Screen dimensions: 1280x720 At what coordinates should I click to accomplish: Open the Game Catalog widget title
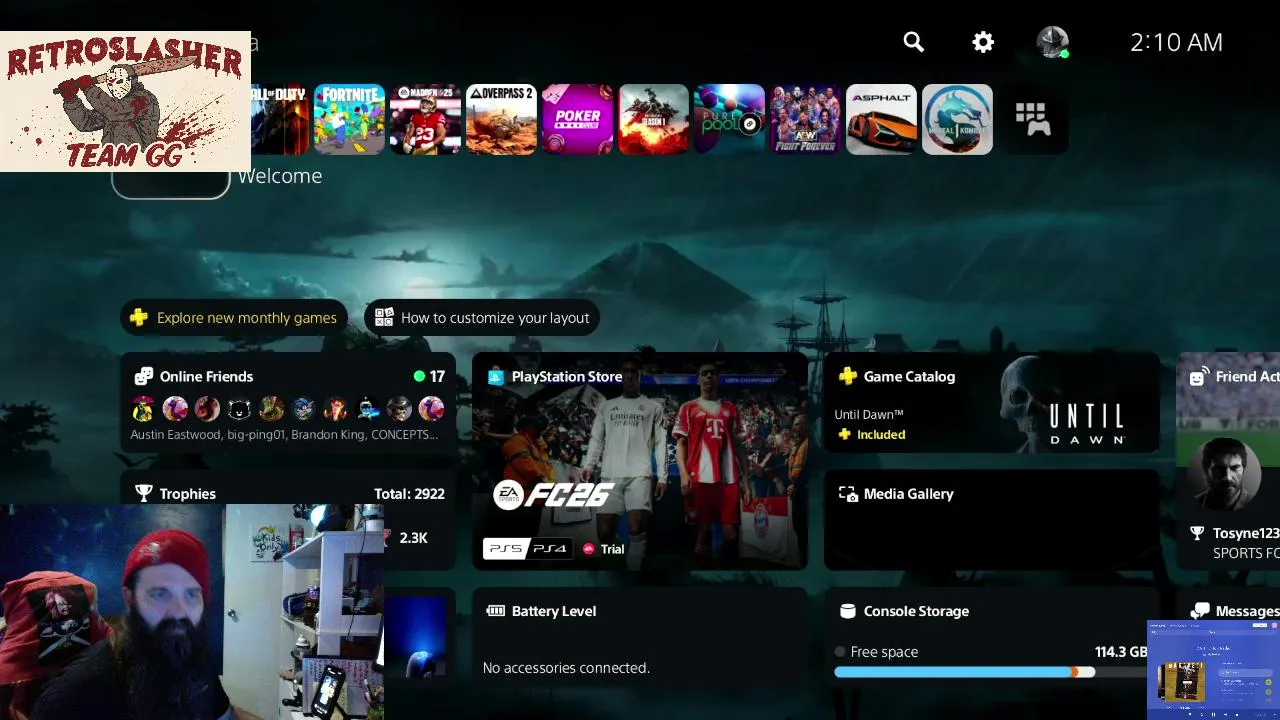click(909, 377)
